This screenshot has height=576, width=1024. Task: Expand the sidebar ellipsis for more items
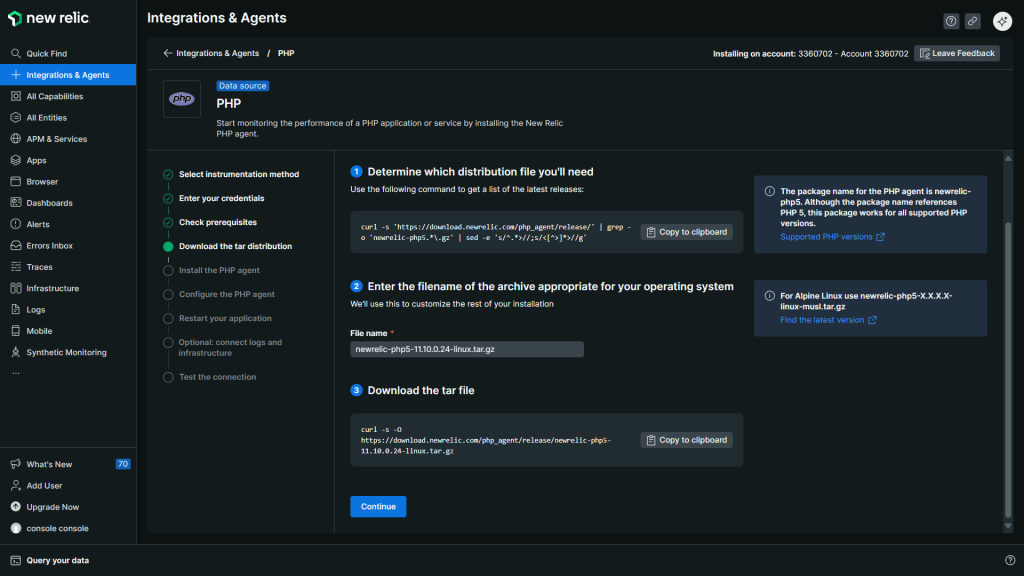[15, 373]
